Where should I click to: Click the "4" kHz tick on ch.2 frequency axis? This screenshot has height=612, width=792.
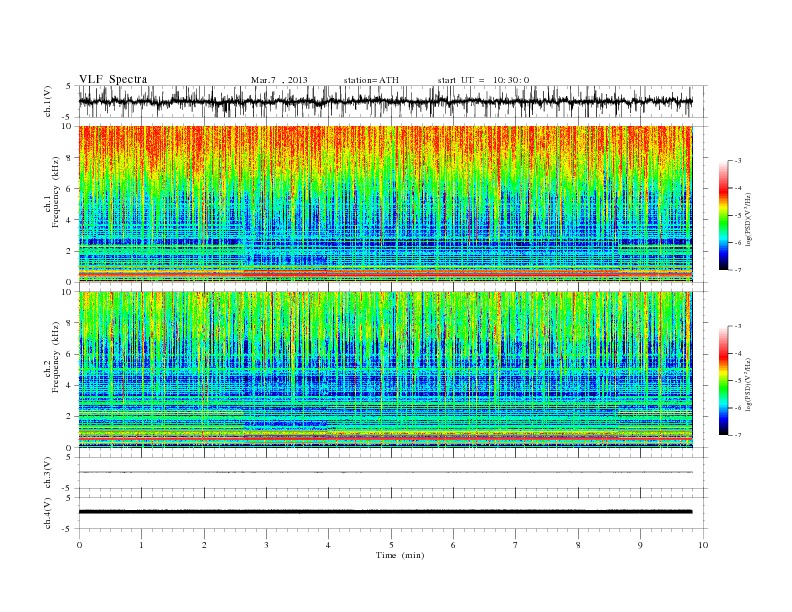pyautogui.click(x=70, y=385)
